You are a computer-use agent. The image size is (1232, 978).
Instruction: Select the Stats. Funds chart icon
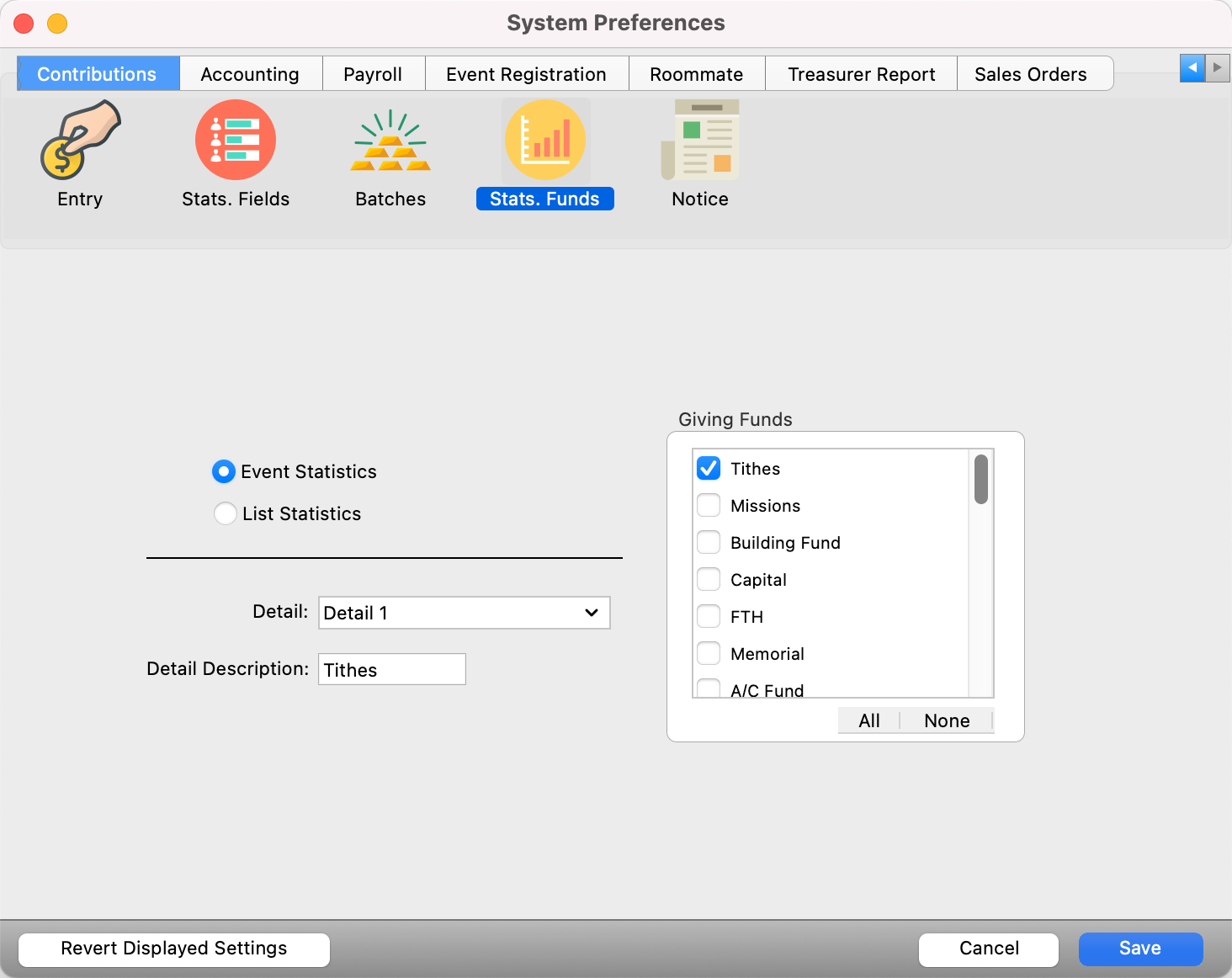tap(545, 141)
